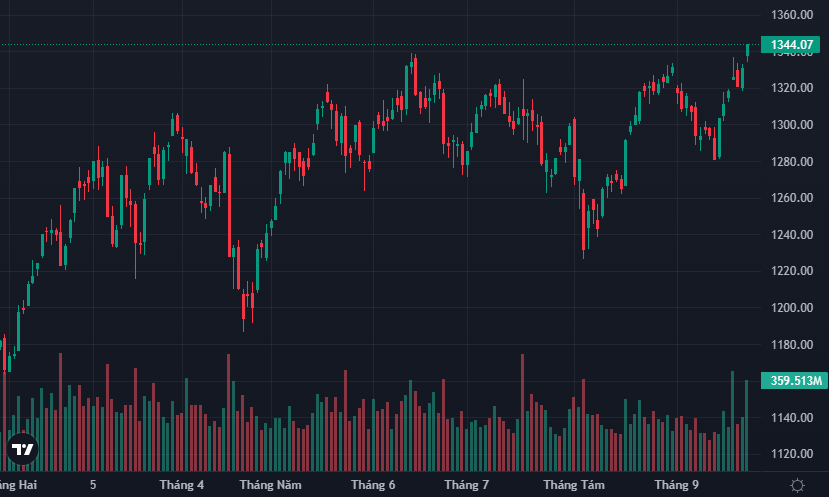Click the 1280.00 price scale label
Screen dimensions: 829x497
click(x=791, y=162)
